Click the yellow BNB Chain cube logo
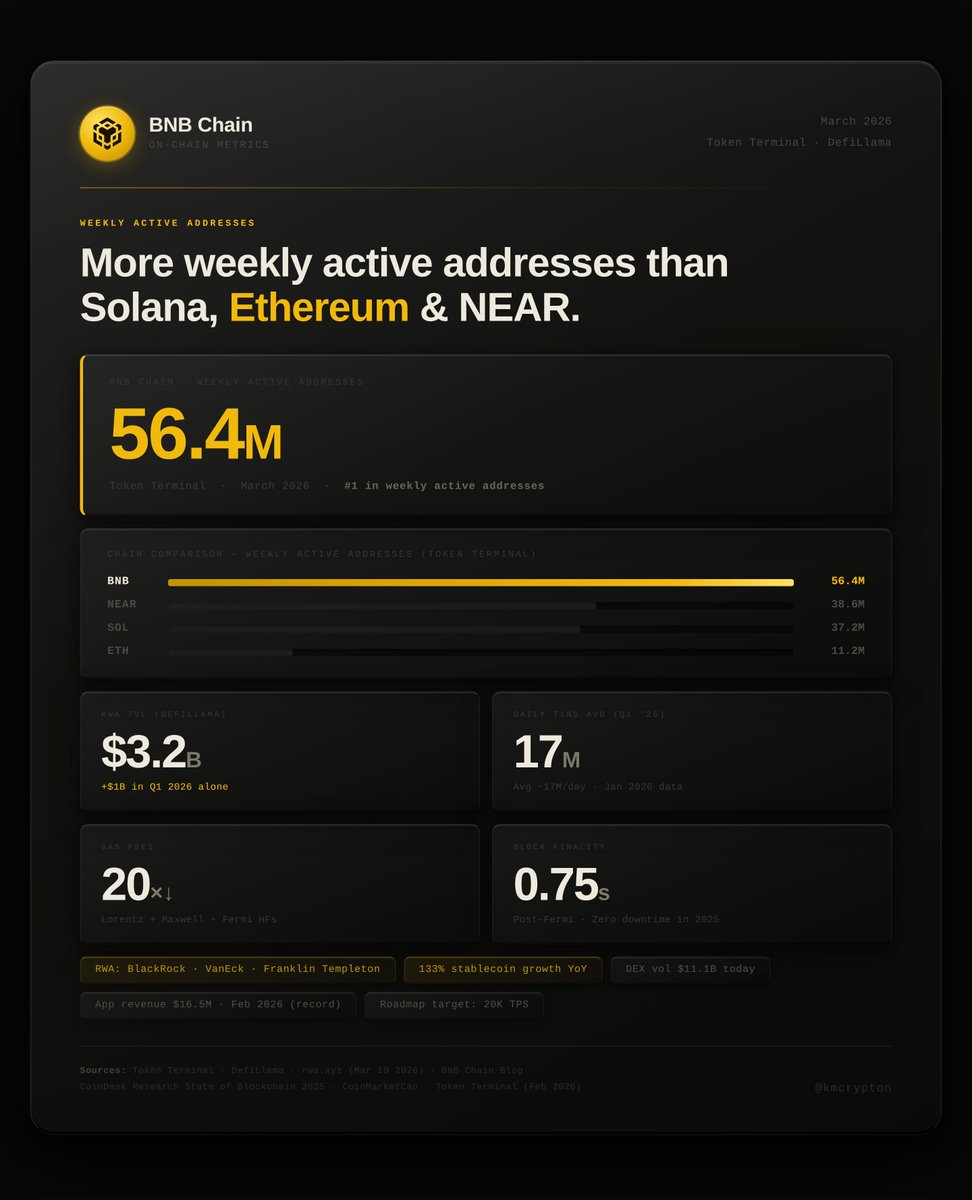Viewport: 972px width, 1200px height. (107, 134)
